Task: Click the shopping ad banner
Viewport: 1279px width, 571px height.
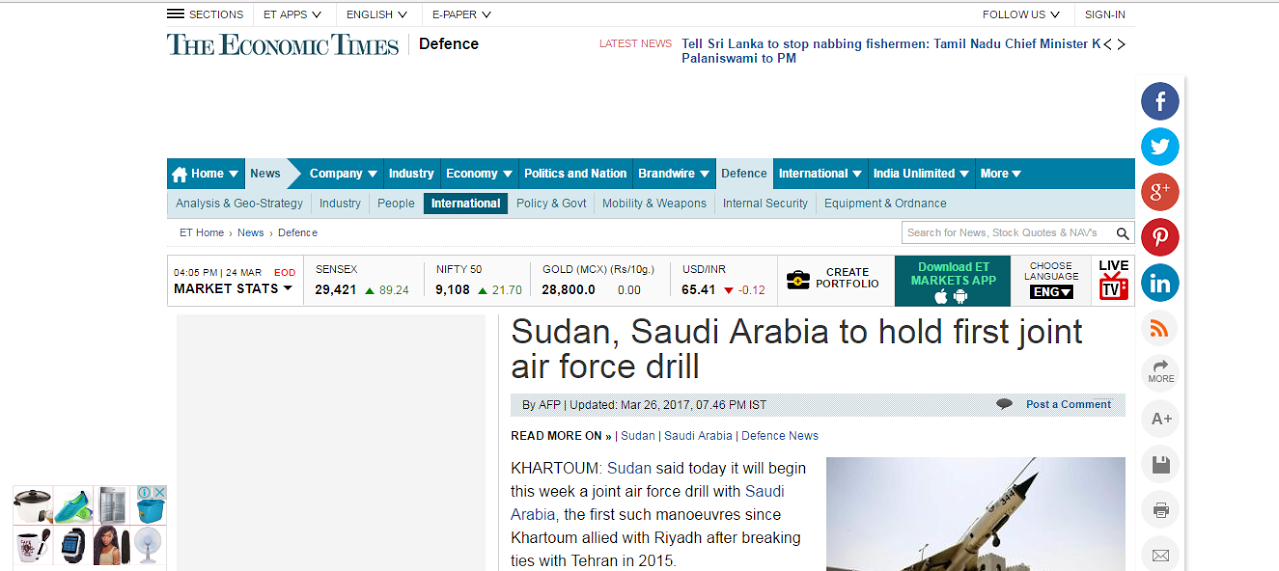Action: click(89, 526)
